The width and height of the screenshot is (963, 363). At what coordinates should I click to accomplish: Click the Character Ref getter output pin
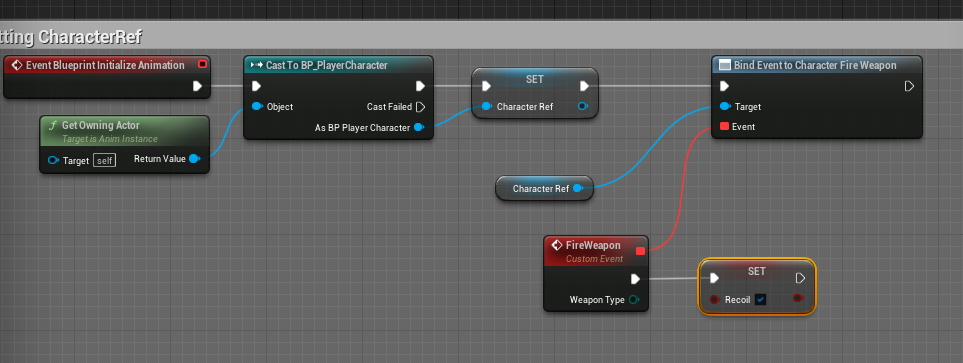(x=578, y=189)
